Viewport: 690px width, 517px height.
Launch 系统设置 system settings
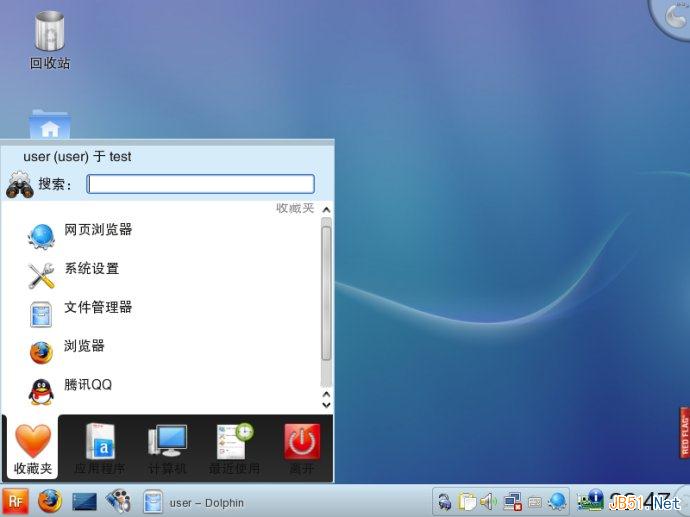point(91,270)
